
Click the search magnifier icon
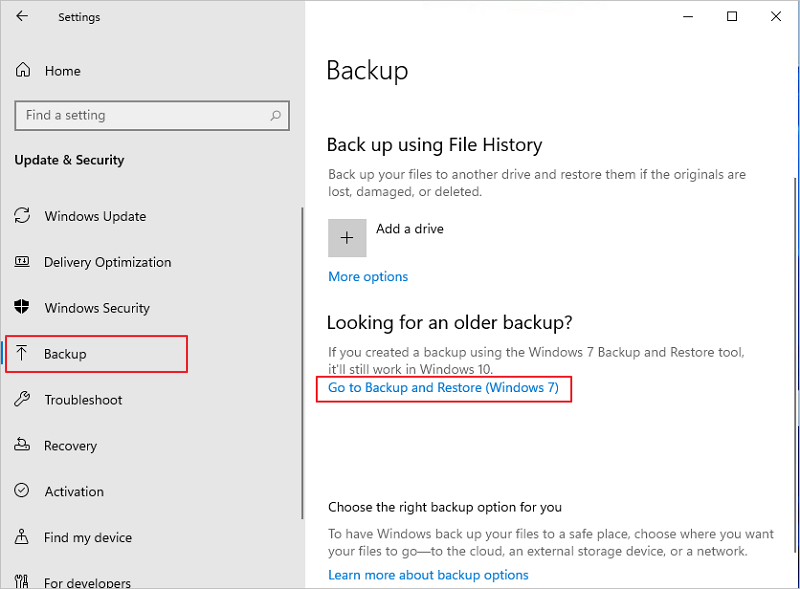(x=276, y=116)
